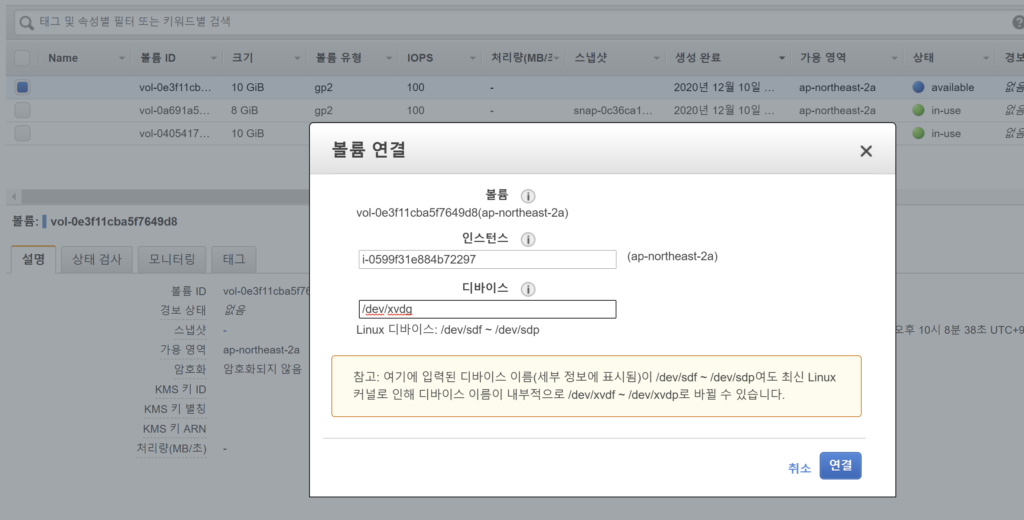This screenshot has height=520, width=1024.
Task: Click the green in-use status of vol-0a691a5
Action: click(x=919, y=110)
